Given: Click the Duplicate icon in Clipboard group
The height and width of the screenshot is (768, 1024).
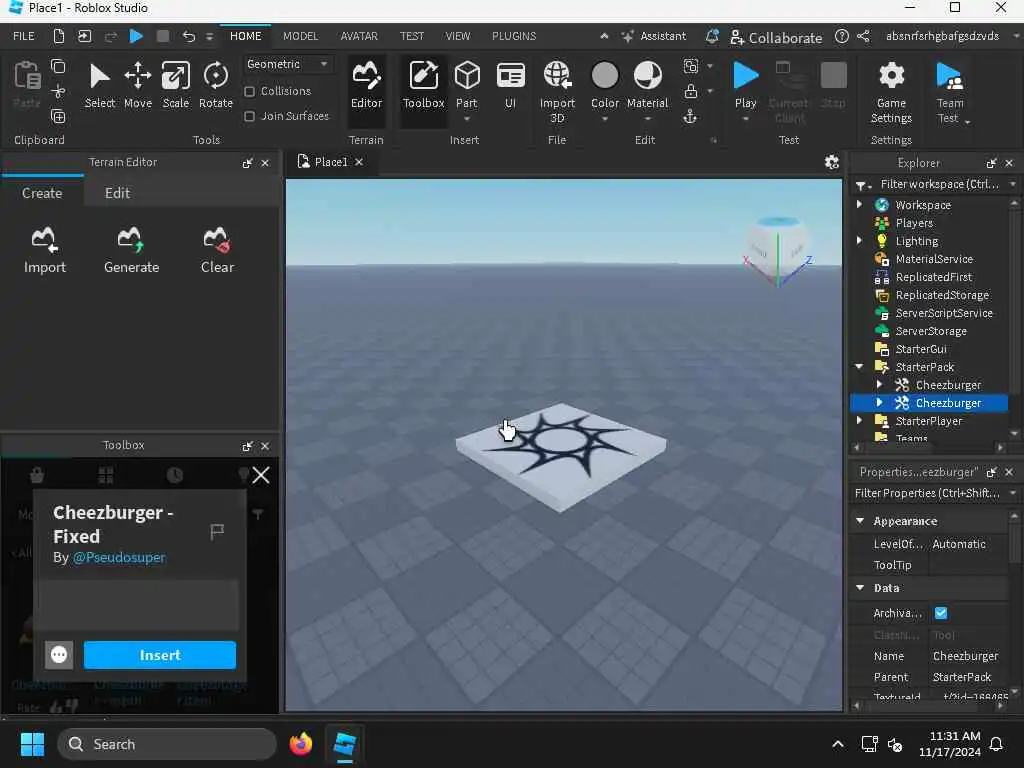Looking at the screenshot, I should tap(58, 116).
